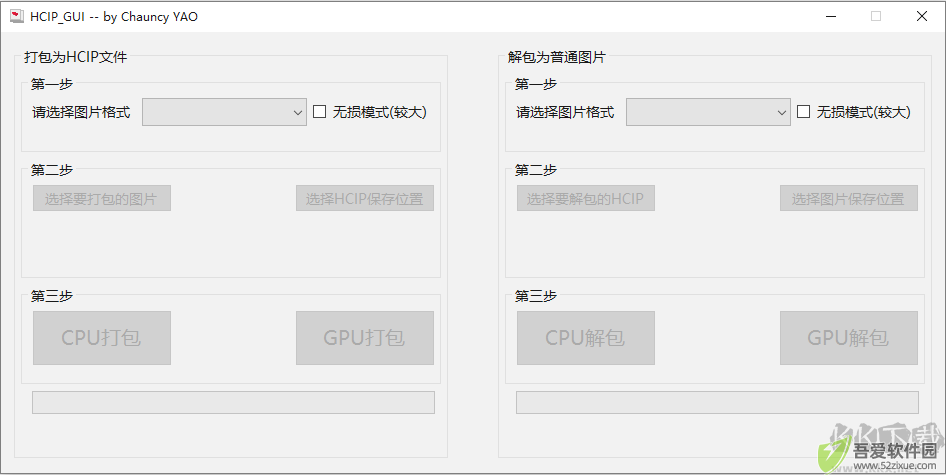Screen dimensions: 946x475
Task: Open image format dropdown in the unpack panel
Action: click(708, 112)
